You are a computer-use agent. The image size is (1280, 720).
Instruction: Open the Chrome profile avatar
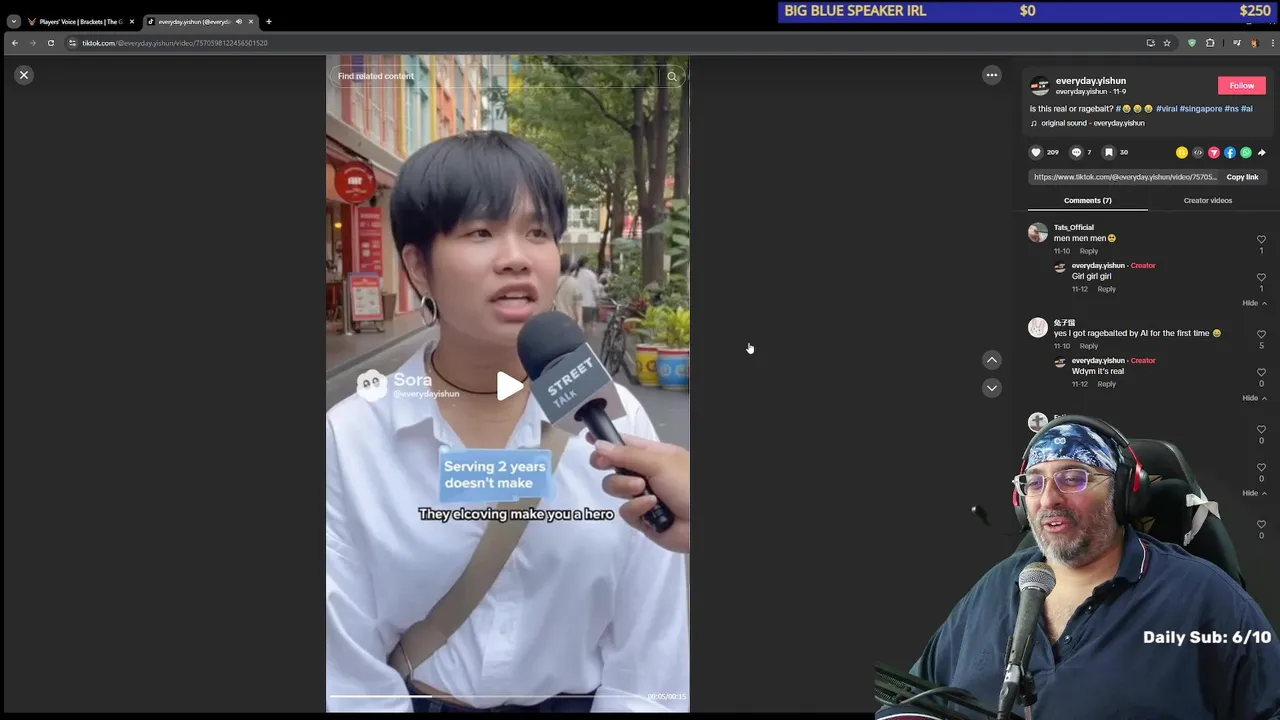1254,43
